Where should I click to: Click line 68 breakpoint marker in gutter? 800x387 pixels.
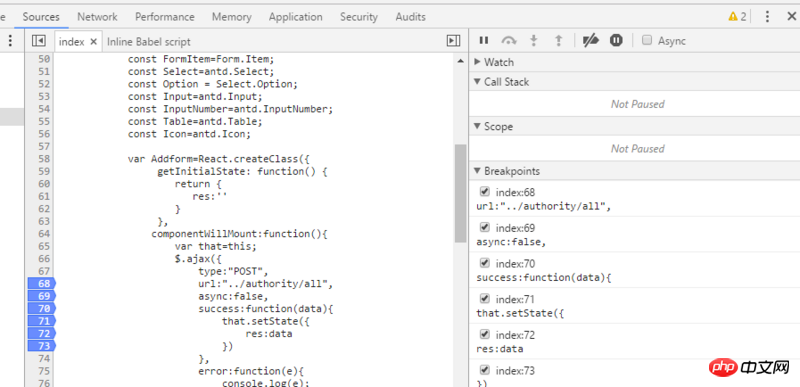tap(41, 283)
